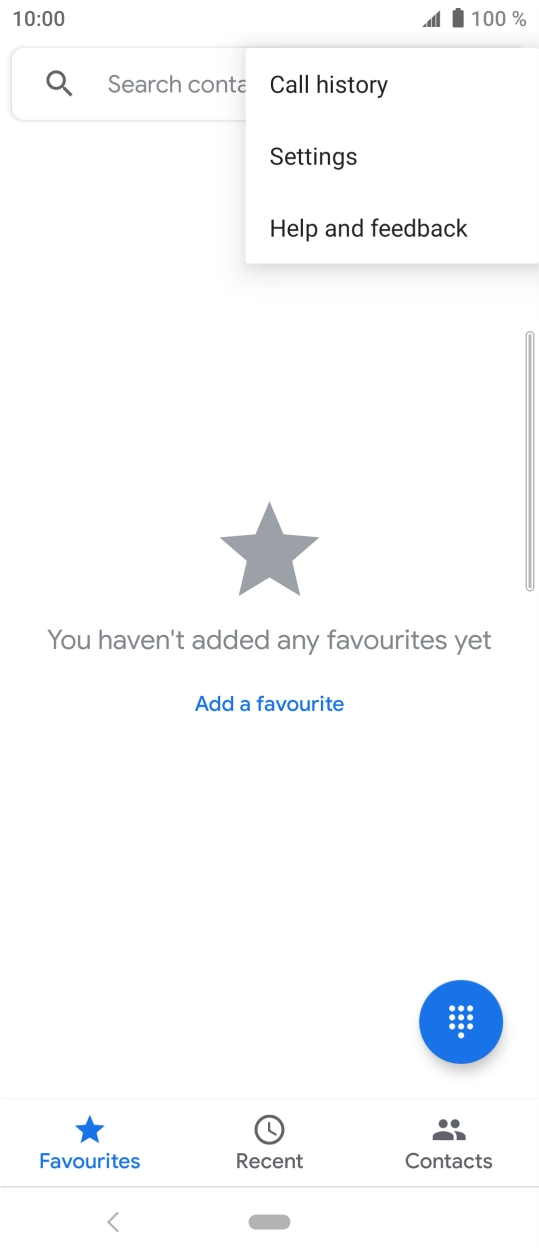Open the blue dial pad button
539x1258 pixels.
click(461, 1021)
